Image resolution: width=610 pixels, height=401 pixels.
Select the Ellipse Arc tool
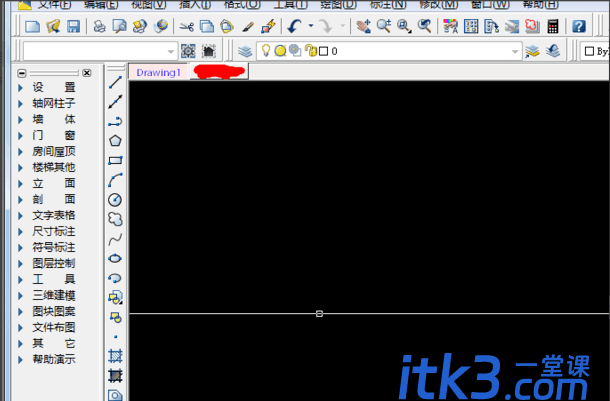[115, 278]
